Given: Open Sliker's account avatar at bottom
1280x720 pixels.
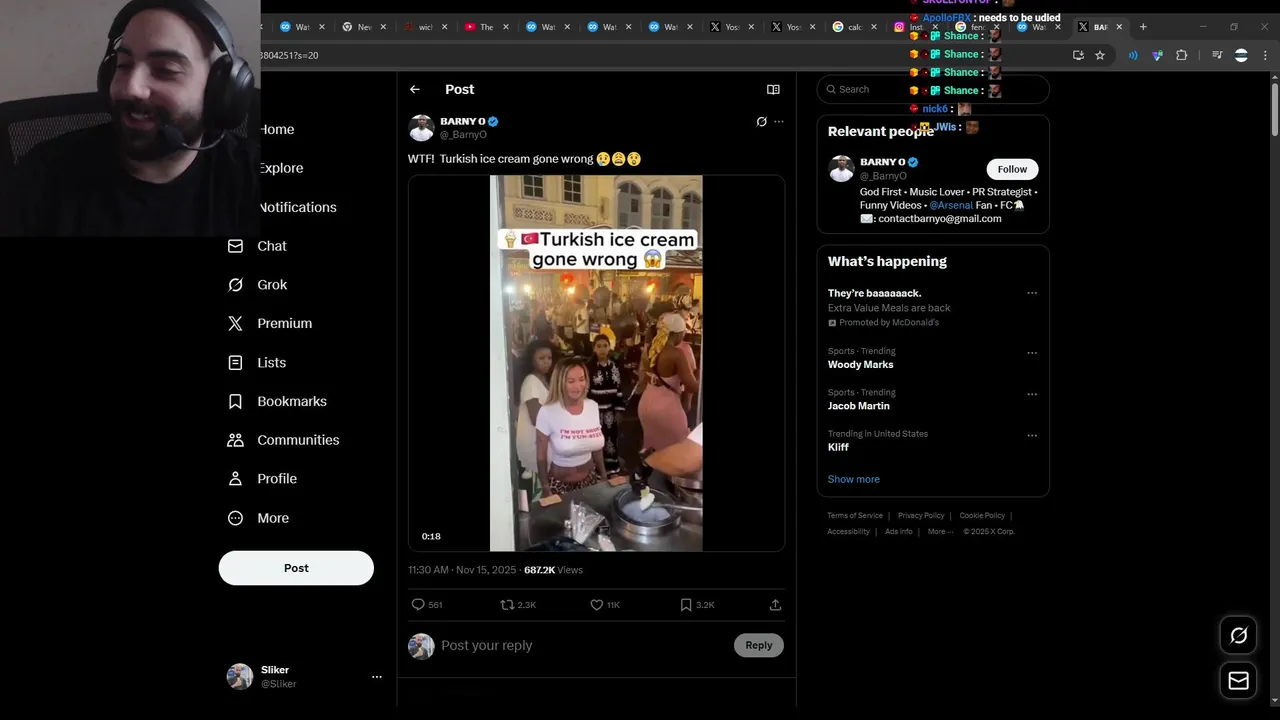Looking at the screenshot, I should pos(240,677).
